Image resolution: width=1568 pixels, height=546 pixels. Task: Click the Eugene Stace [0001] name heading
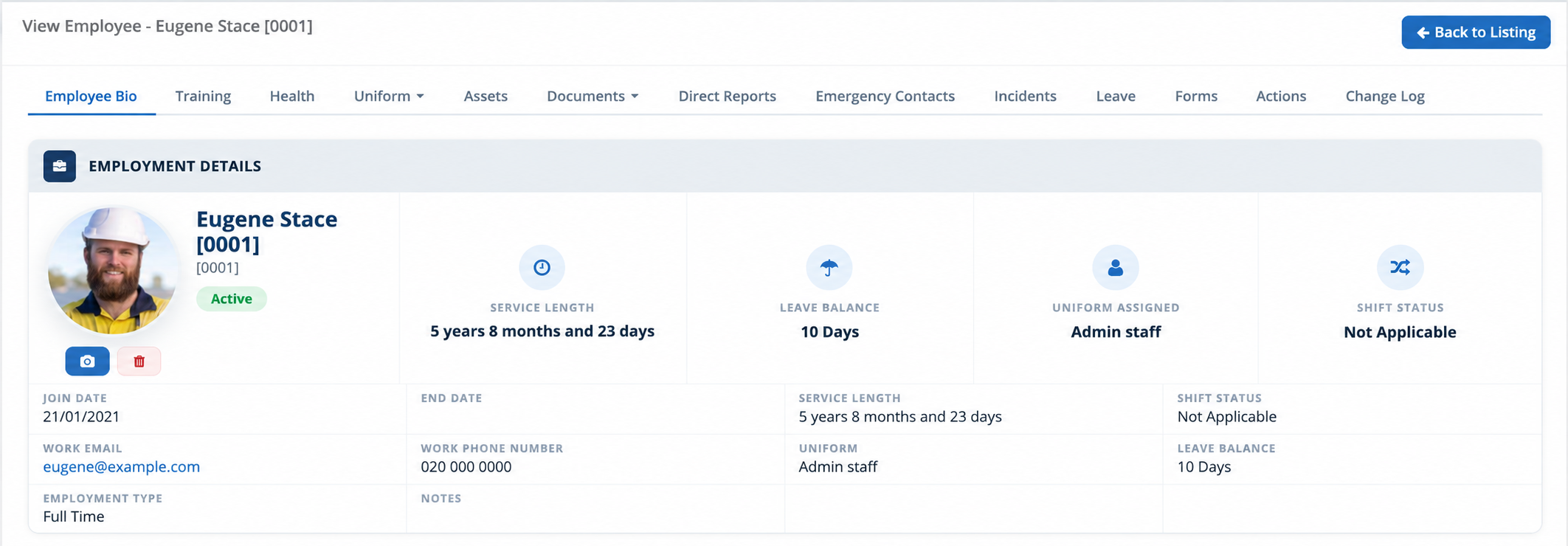tap(267, 231)
